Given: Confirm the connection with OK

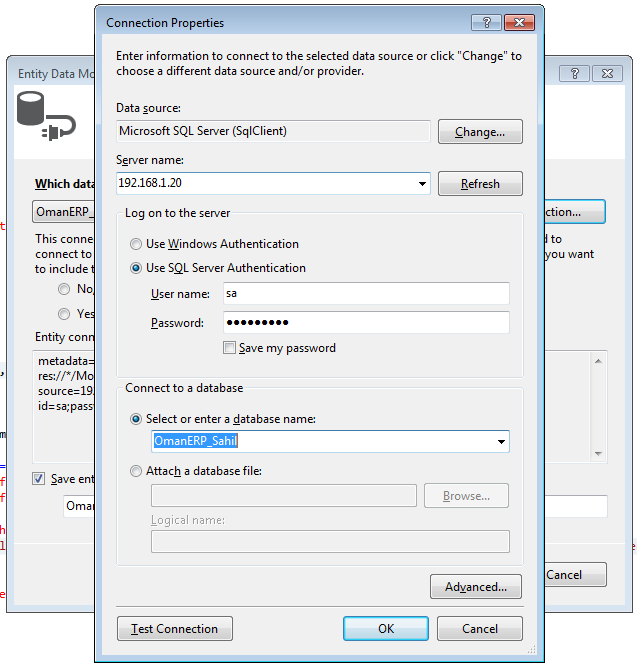Looking at the screenshot, I should (x=386, y=629).
